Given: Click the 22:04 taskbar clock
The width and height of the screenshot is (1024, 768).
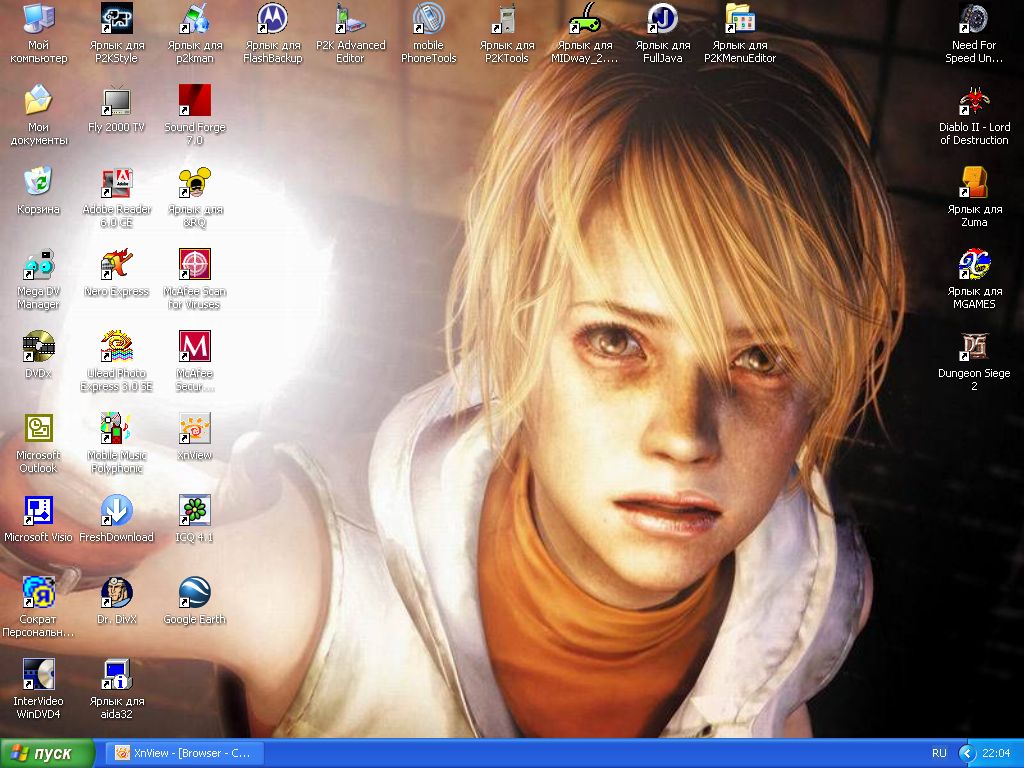Looking at the screenshot, I should click(x=996, y=753).
